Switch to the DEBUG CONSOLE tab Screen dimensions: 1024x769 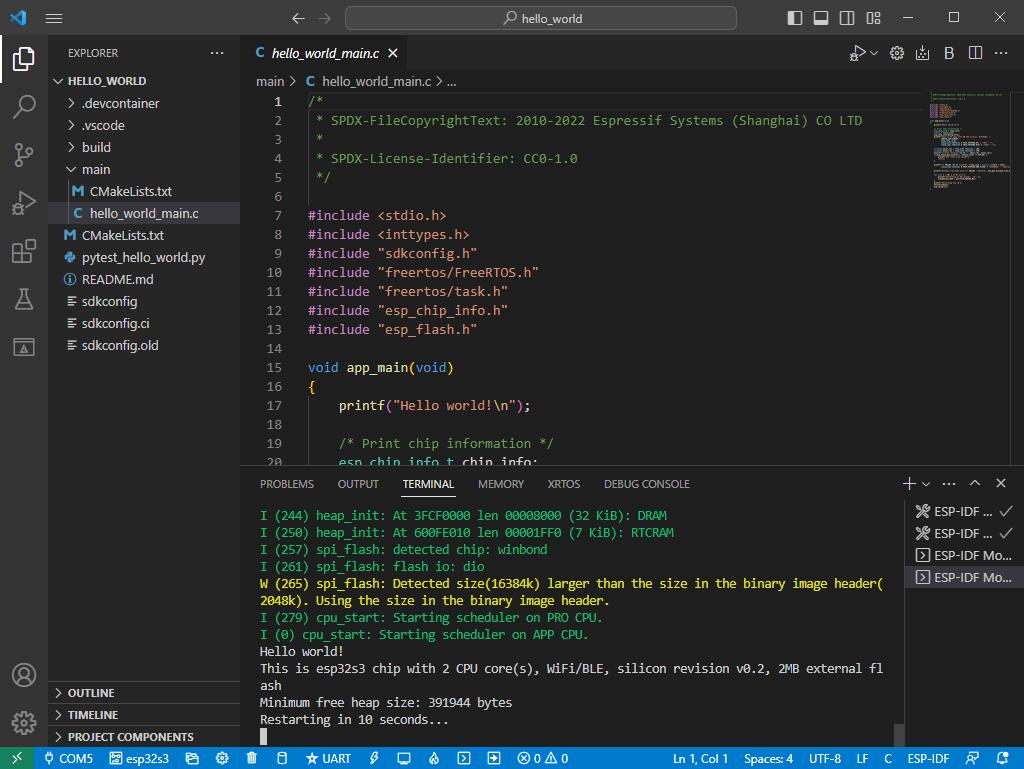tap(646, 484)
